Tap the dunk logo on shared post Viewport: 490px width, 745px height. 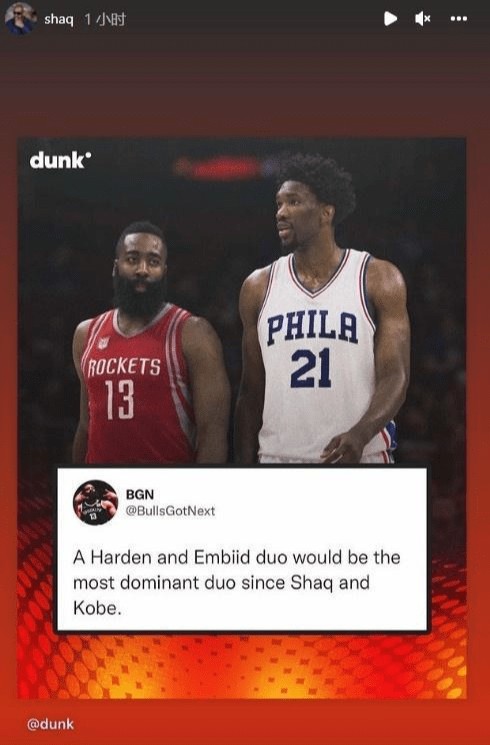(60, 161)
